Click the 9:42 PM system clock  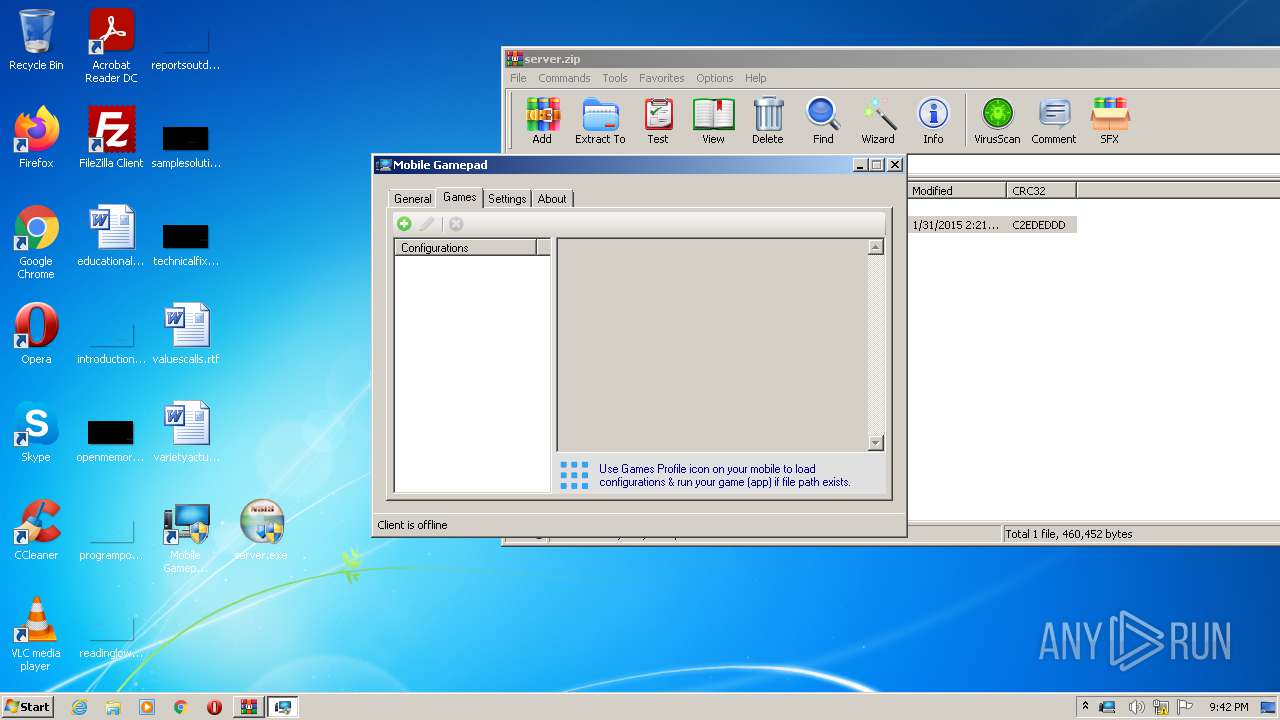[x=1228, y=707]
